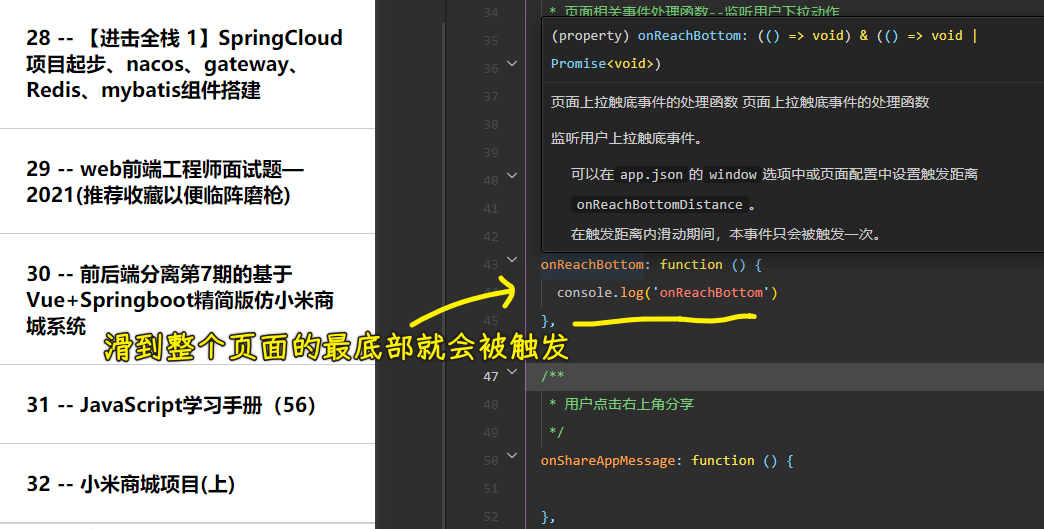Click onReachBottomDistance code in hover tooltip

tap(659, 205)
